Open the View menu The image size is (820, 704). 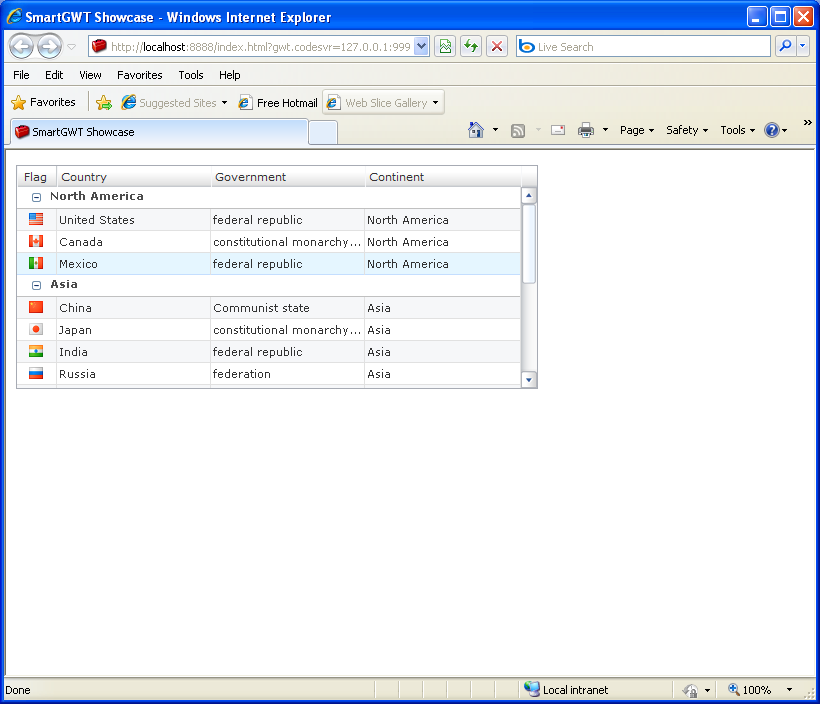point(90,75)
